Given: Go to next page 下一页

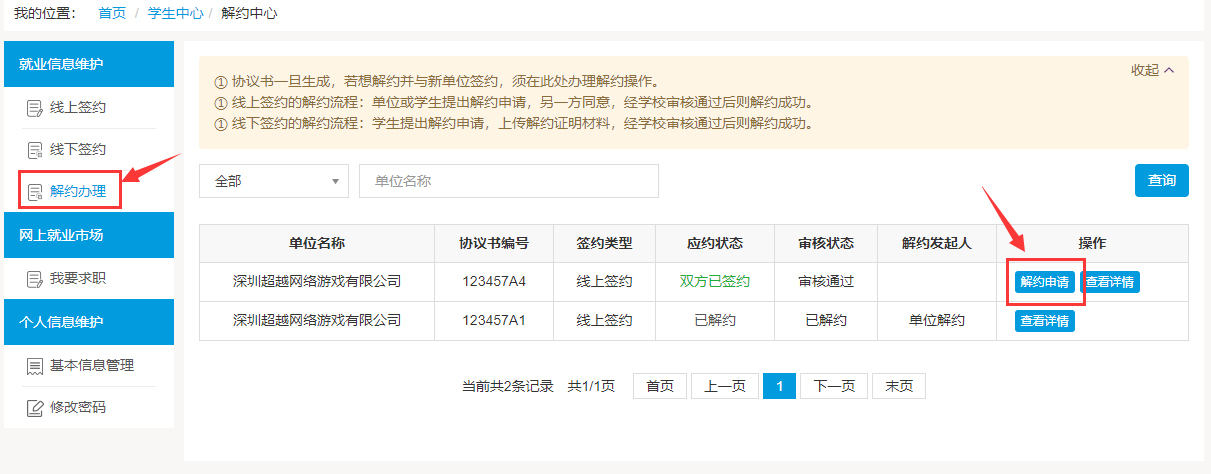Looking at the screenshot, I should [x=834, y=387].
